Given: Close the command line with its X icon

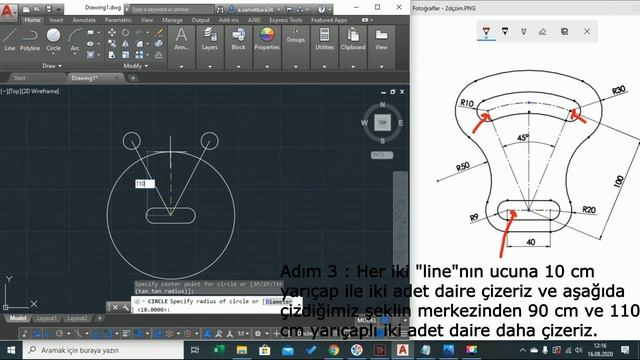Looking at the screenshot, I should (x=115, y=308).
